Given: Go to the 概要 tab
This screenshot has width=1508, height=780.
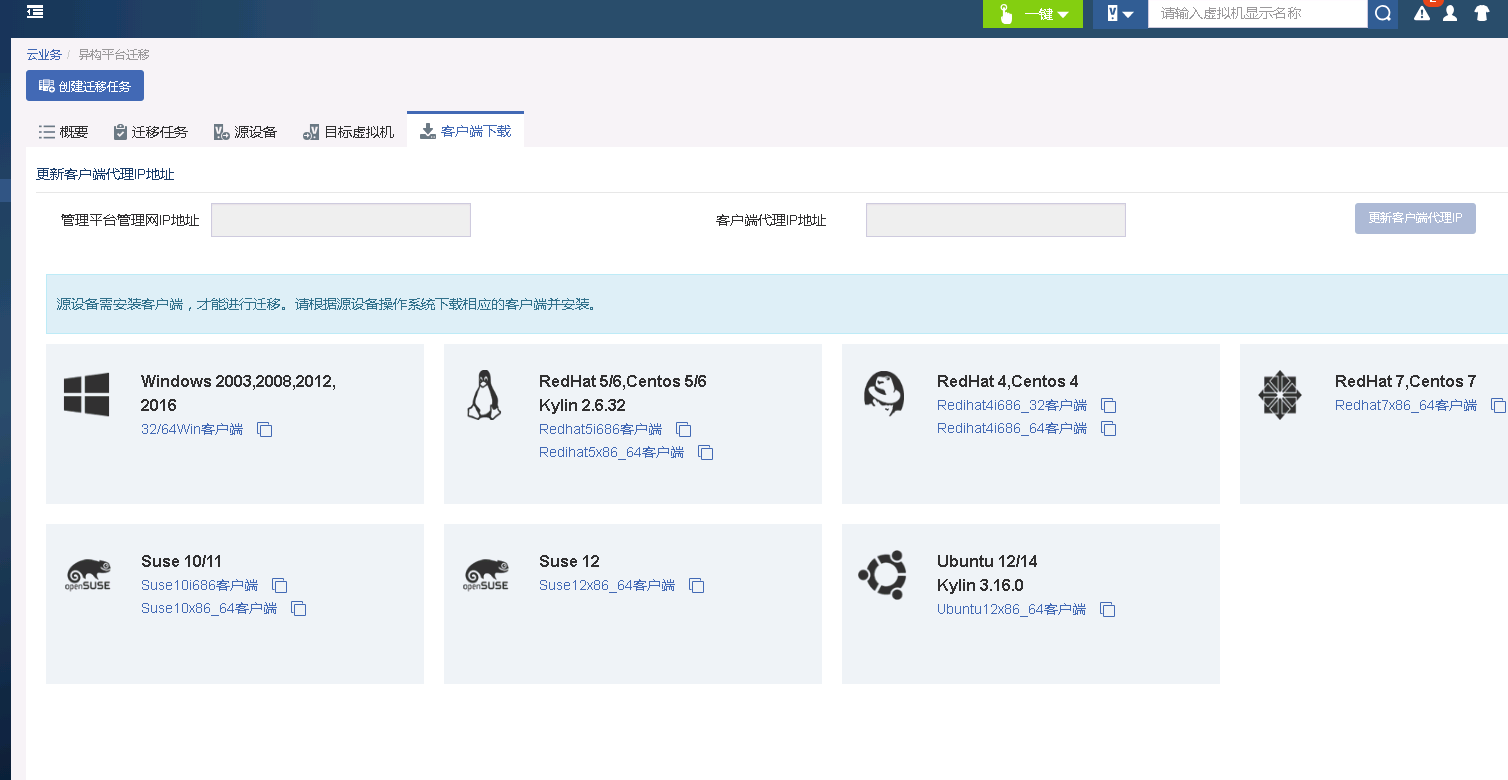Looking at the screenshot, I should tap(63, 132).
